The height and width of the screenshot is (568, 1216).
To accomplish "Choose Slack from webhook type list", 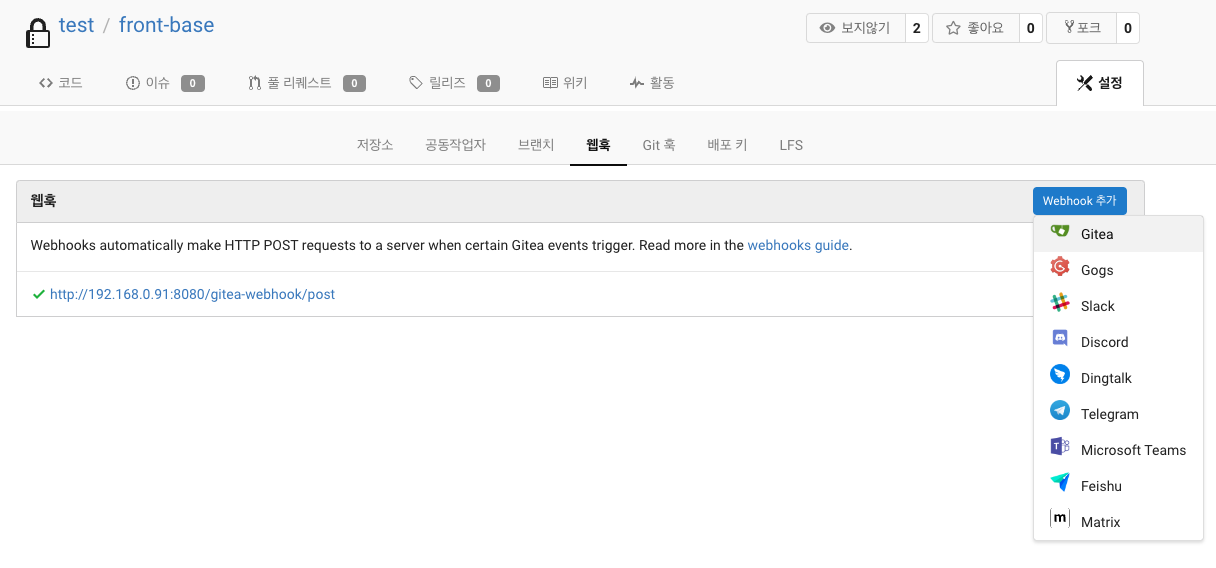I will tap(1118, 306).
